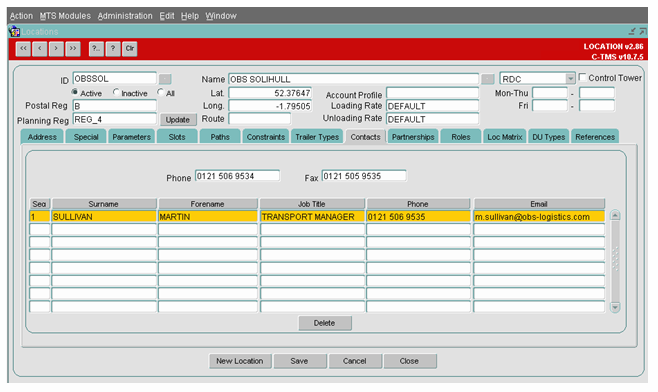Click the Delete contact button
The image size is (658, 392).
(325, 323)
